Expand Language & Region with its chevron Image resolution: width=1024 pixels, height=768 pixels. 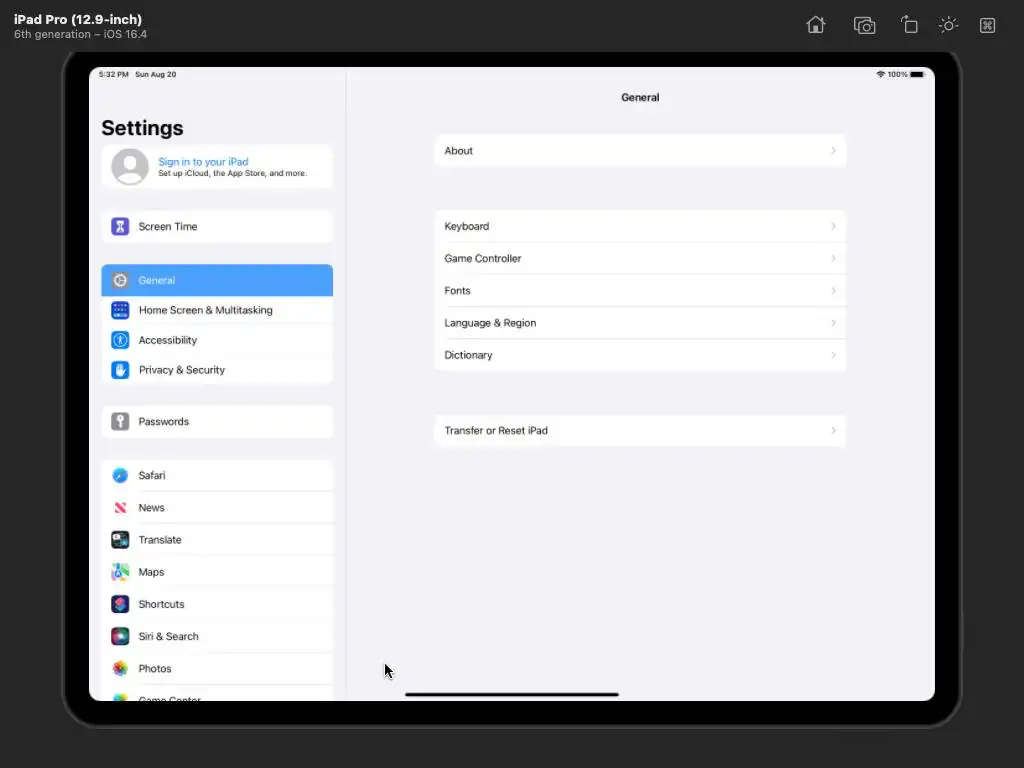coord(833,323)
